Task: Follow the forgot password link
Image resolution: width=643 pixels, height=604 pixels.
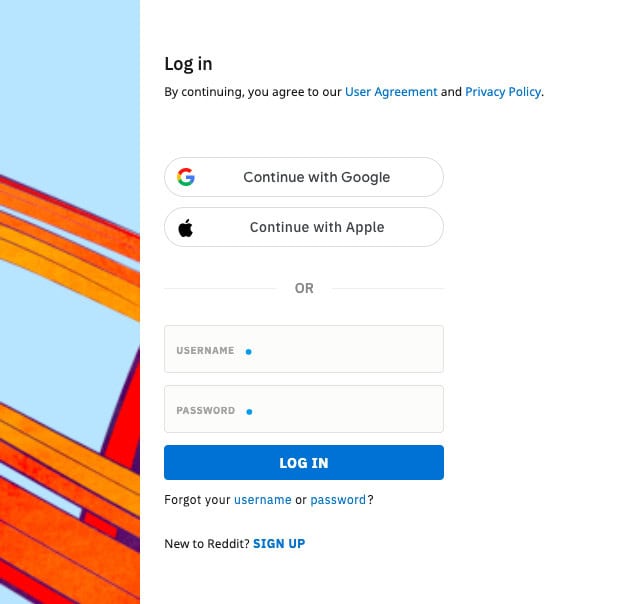Action: (338, 500)
